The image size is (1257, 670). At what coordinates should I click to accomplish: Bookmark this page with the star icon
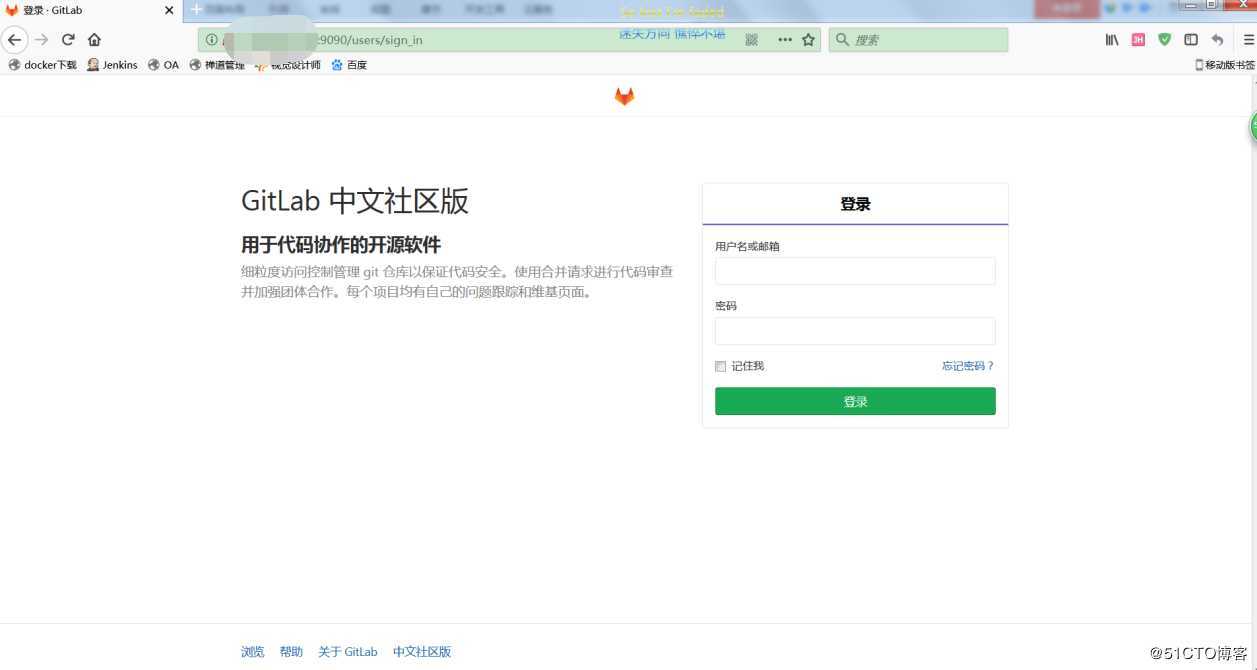(808, 40)
